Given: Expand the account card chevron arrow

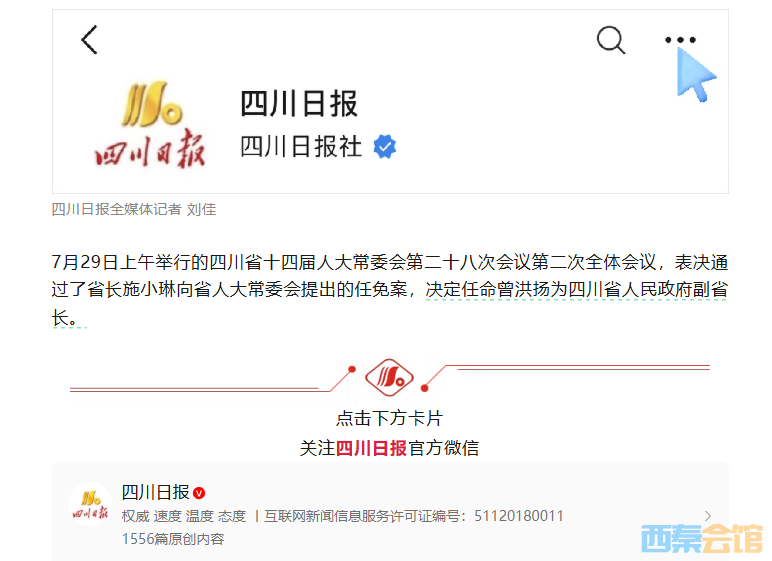Looking at the screenshot, I should (x=708, y=516).
